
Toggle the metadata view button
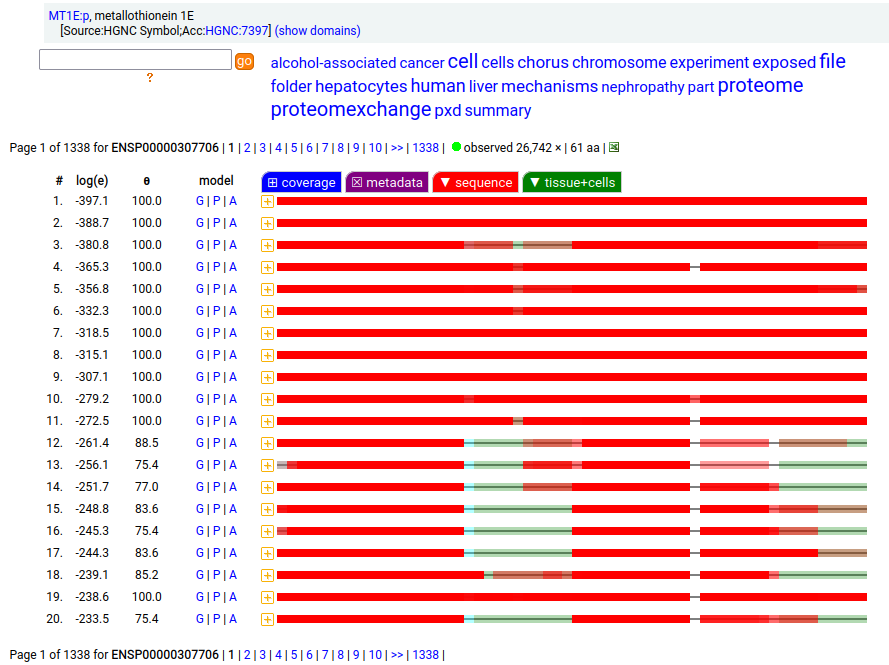click(387, 183)
